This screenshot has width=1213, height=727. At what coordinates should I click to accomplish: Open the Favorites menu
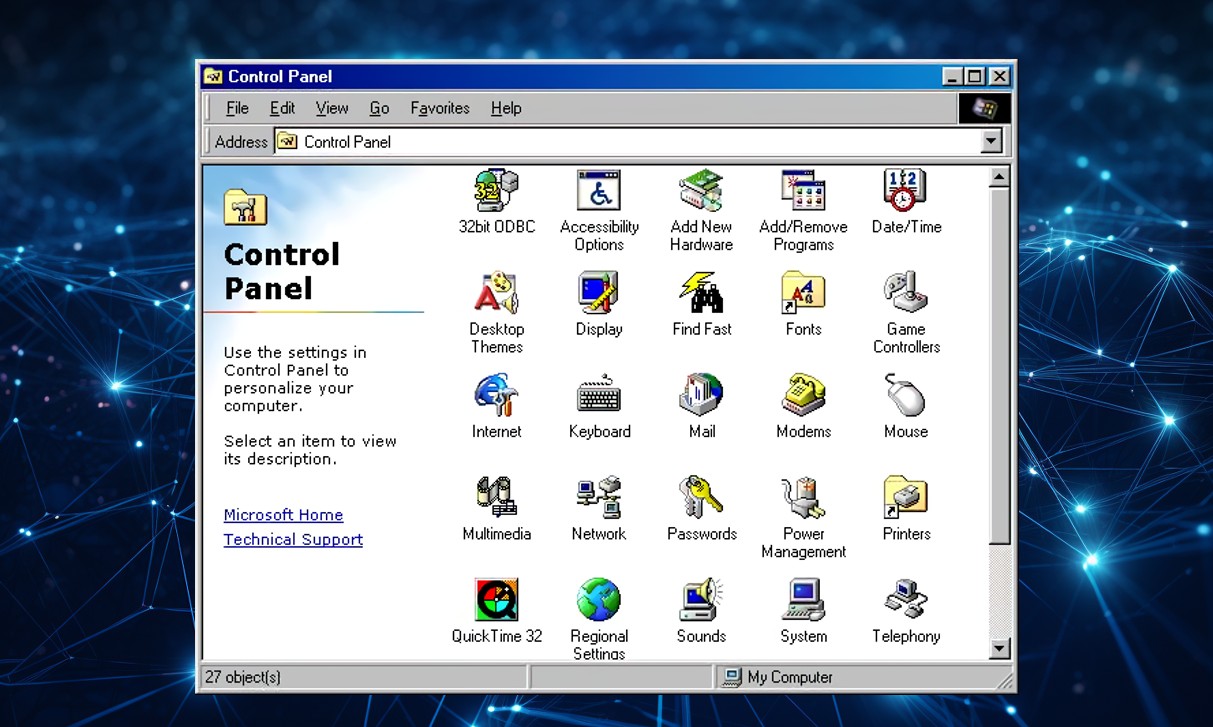click(x=439, y=108)
